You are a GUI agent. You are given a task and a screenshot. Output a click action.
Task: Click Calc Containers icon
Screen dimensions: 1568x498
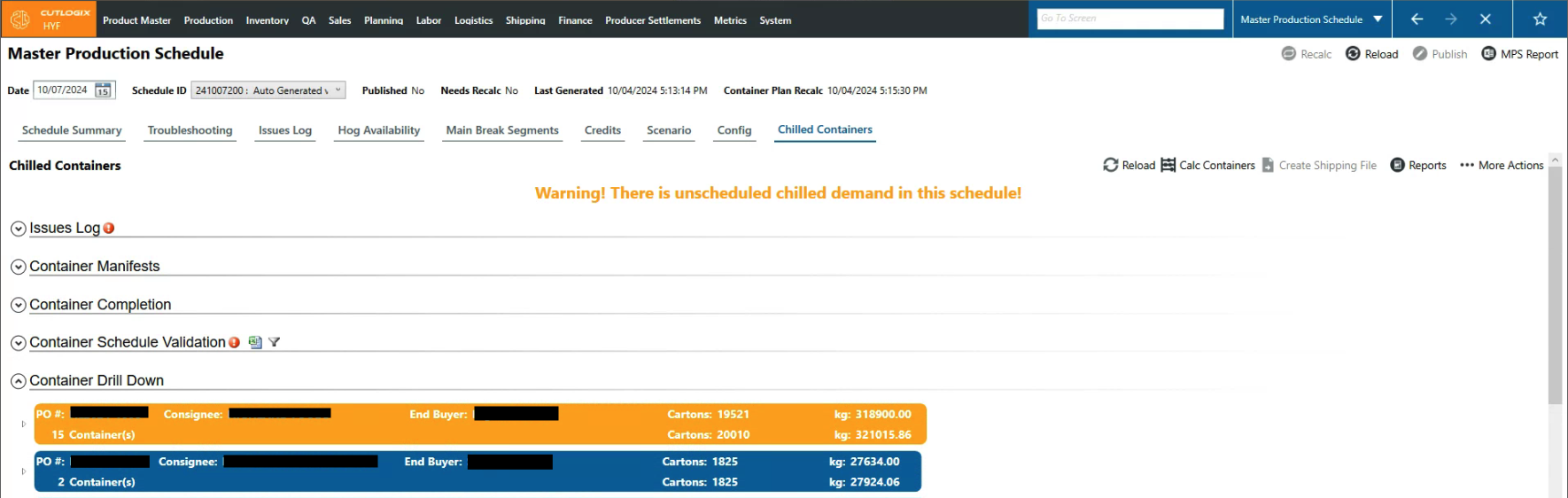[1168, 165]
